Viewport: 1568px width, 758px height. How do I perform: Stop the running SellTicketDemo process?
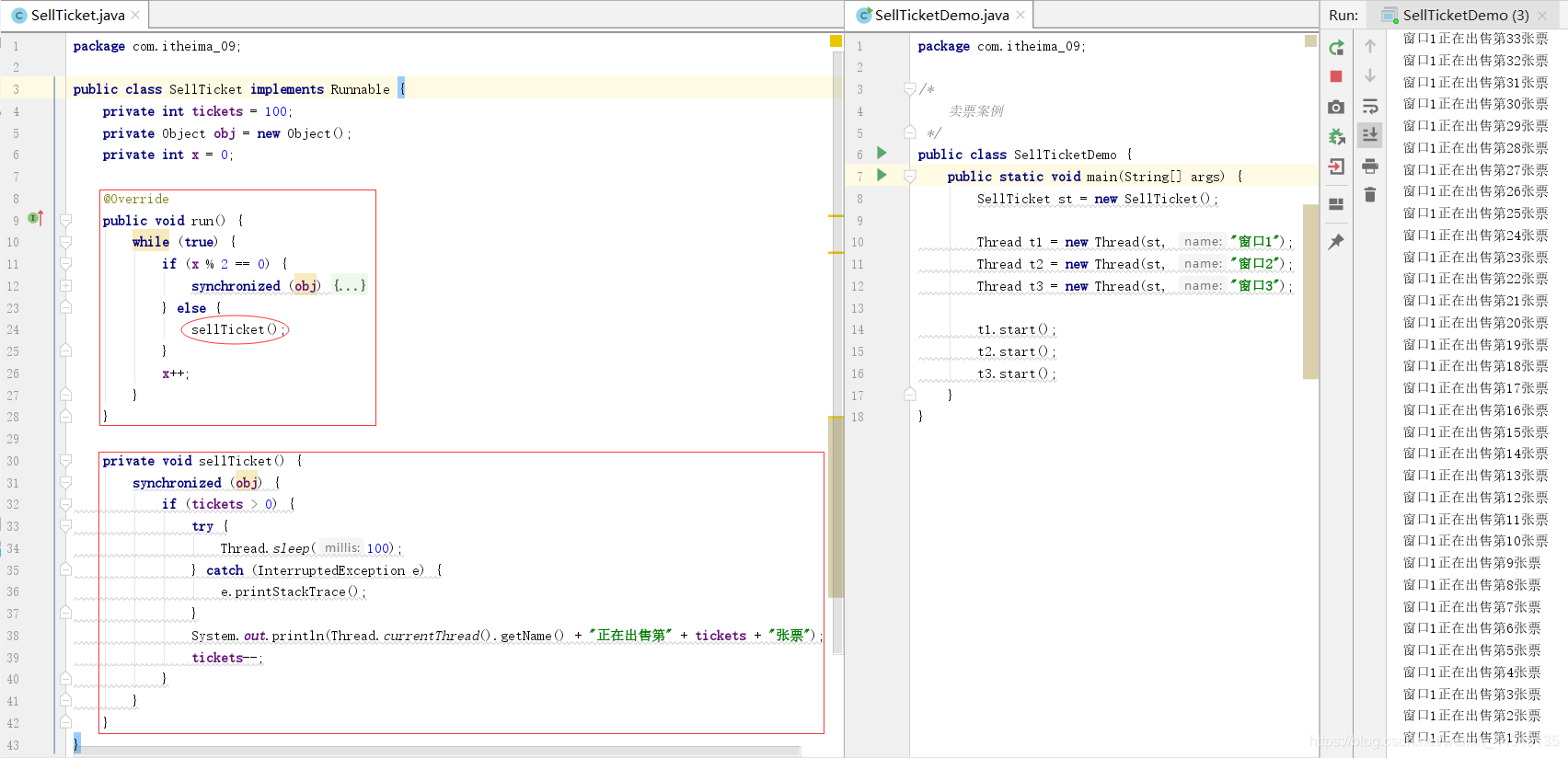point(1336,76)
